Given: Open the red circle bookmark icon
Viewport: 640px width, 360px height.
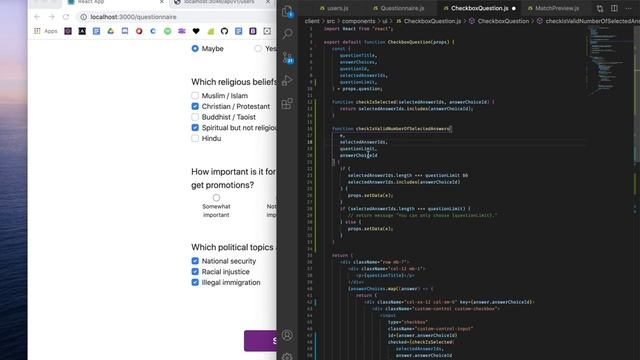Looking at the screenshot, I should (139, 31).
